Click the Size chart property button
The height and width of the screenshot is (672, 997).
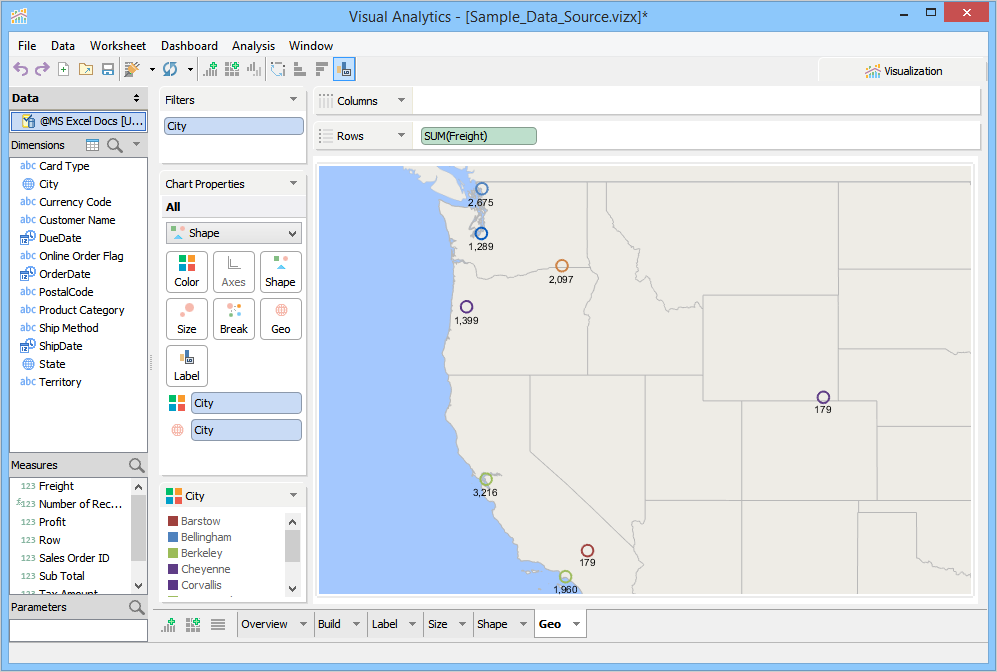[x=187, y=318]
